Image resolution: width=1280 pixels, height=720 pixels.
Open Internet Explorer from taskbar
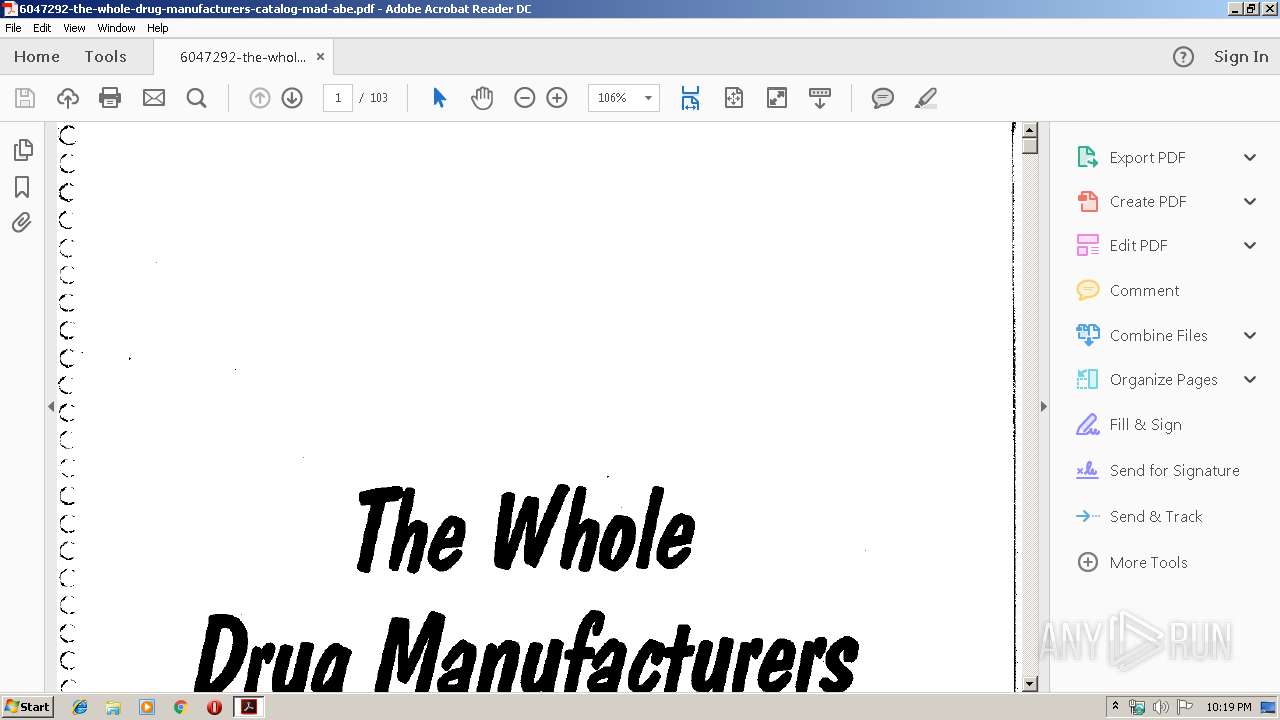click(80, 707)
